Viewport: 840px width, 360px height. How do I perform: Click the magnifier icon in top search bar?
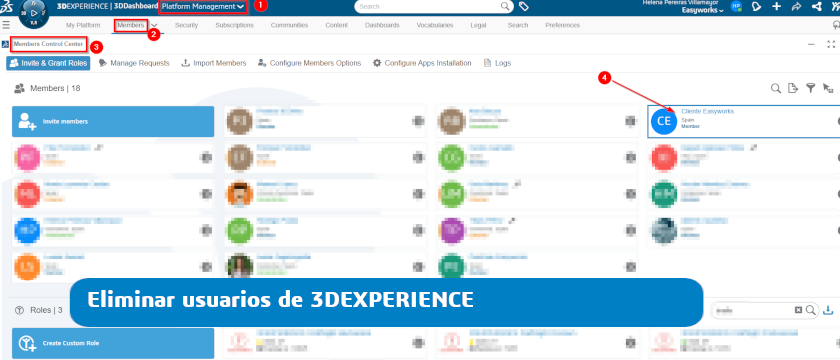505,6
